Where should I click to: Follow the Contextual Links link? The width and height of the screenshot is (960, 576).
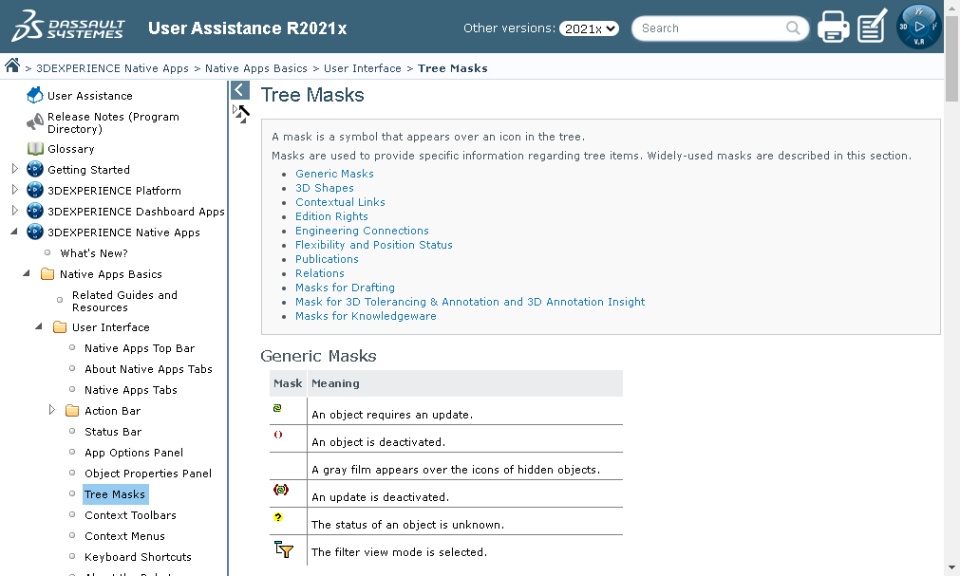click(x=340, y=202)
